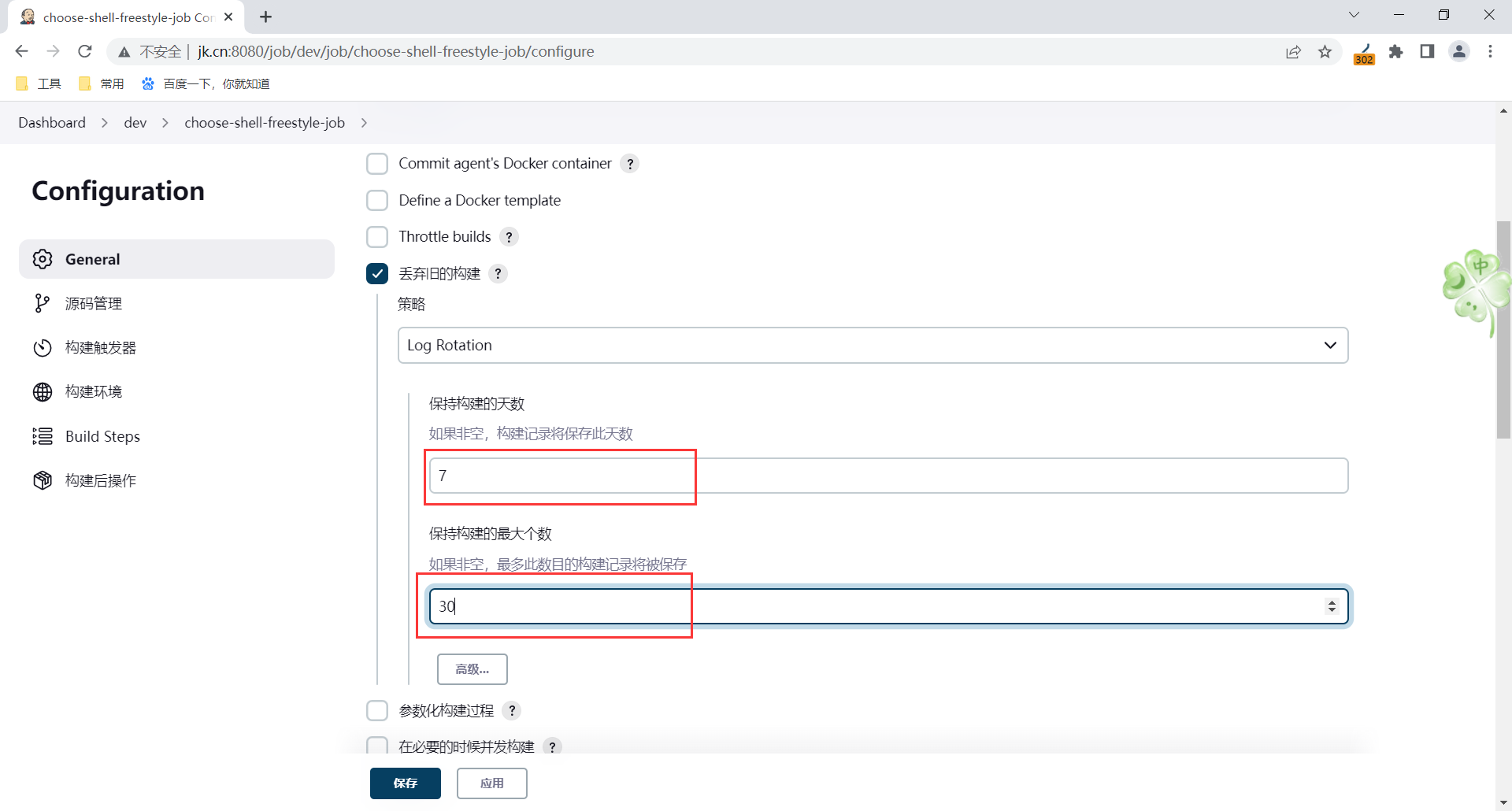Go back using the browser back arrow
This screenshot has width=1512, height=811.
(21, 51)
